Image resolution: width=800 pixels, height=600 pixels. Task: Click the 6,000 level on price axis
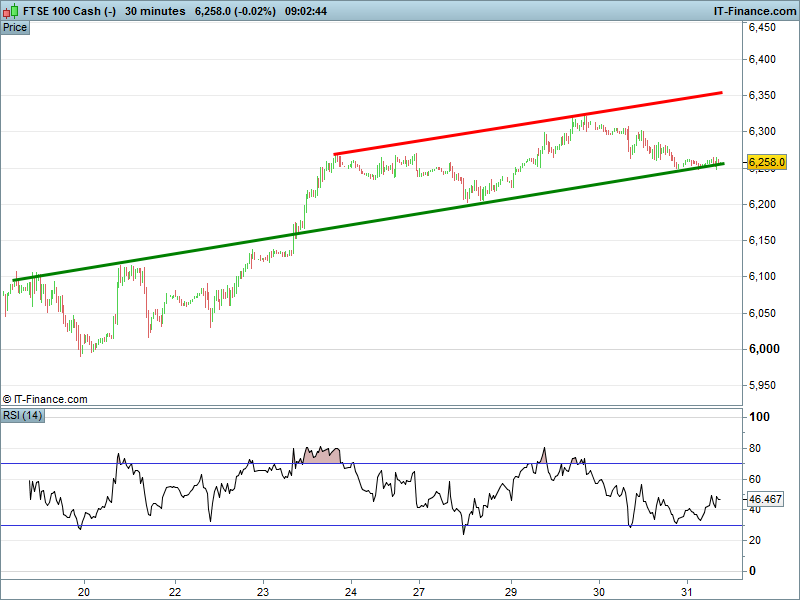pyautogui.click(x=763, y=349)
